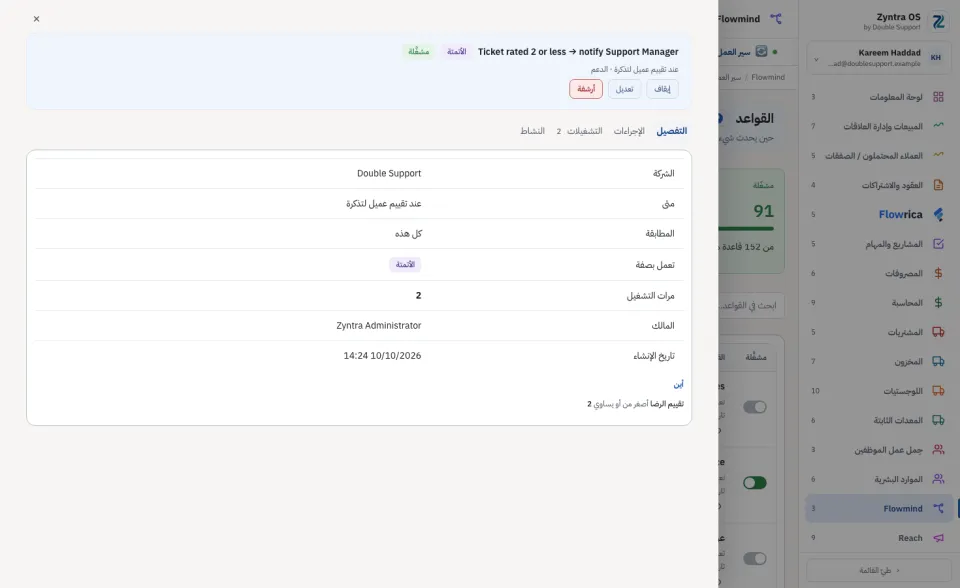Close the rule detail panel
This screenshot has height=588, width=960.
(x=36, y=19)
